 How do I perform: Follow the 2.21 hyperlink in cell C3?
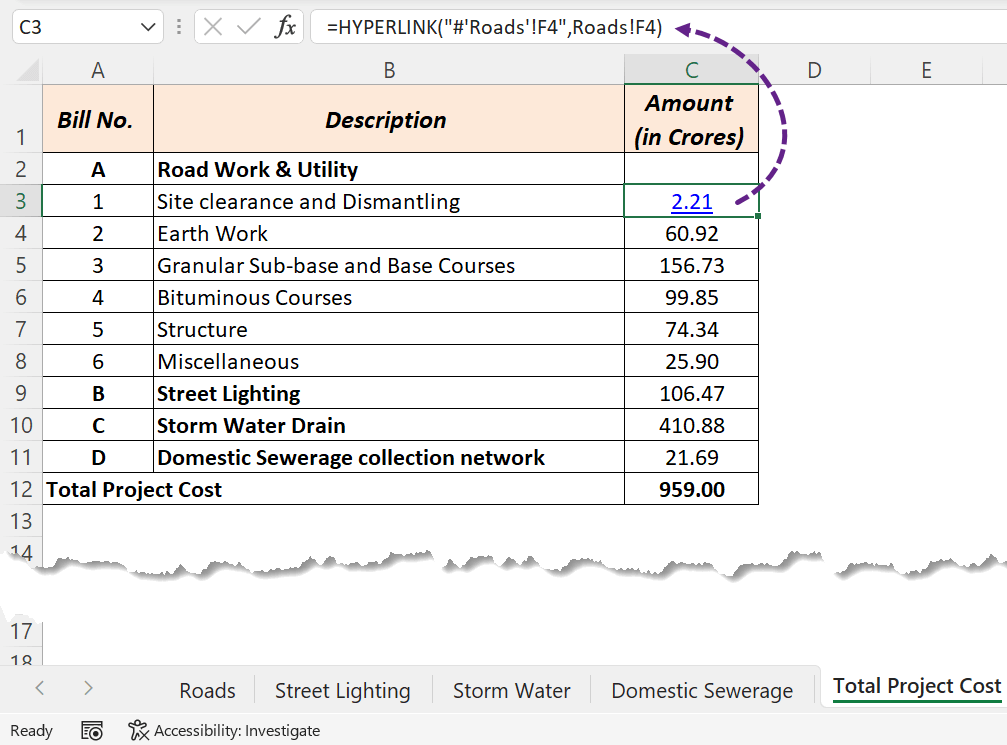tap(692, 202)
